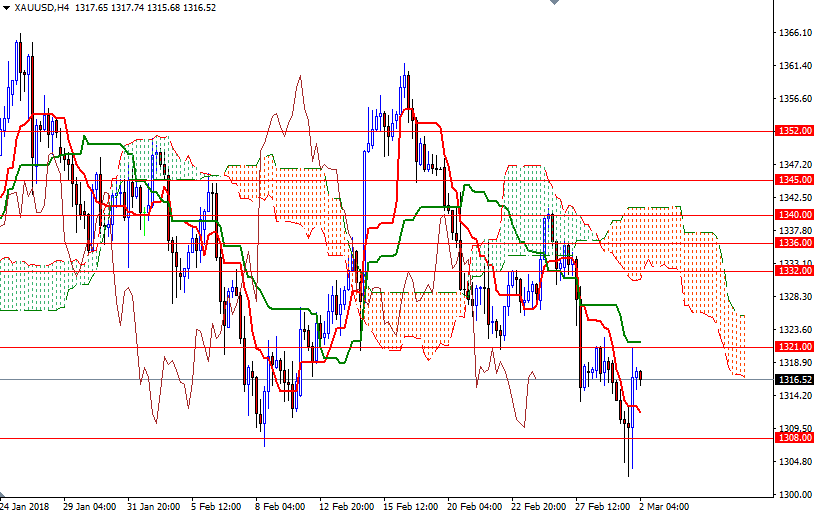
Task: Click the 8 Feb 04:00 time label
Action: coord(279,506)
